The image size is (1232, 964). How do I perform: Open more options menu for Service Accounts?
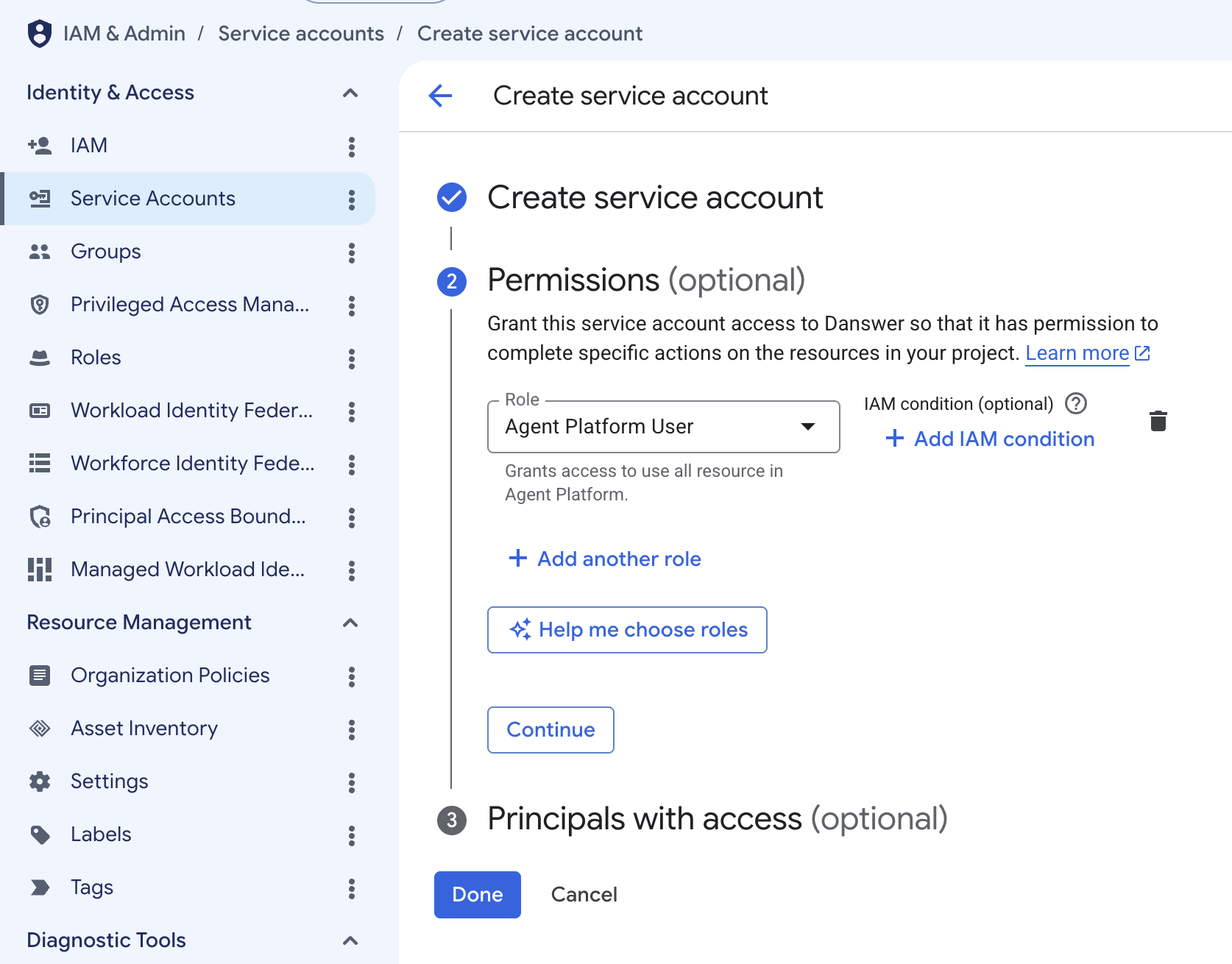point(352,199)
